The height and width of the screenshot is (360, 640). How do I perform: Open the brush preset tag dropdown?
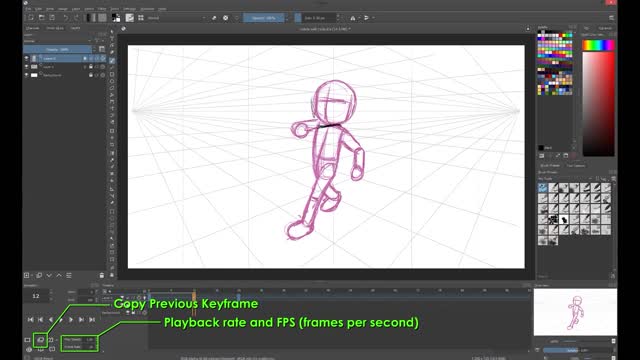click(x=565, y=179)
